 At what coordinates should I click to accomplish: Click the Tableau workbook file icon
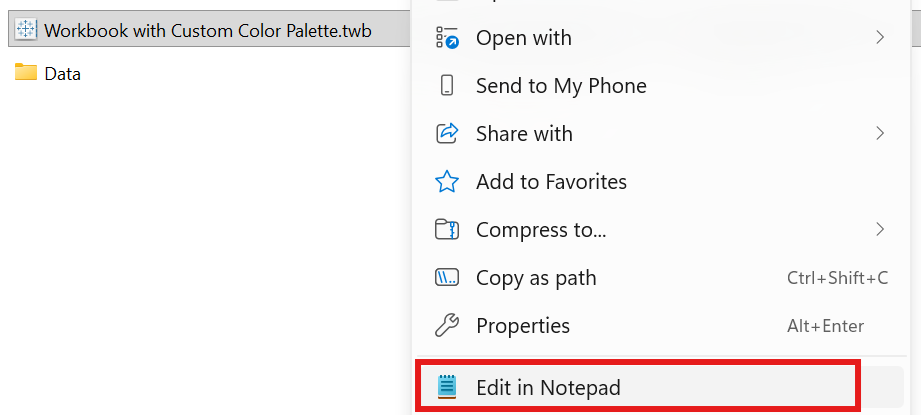point(27,30)
